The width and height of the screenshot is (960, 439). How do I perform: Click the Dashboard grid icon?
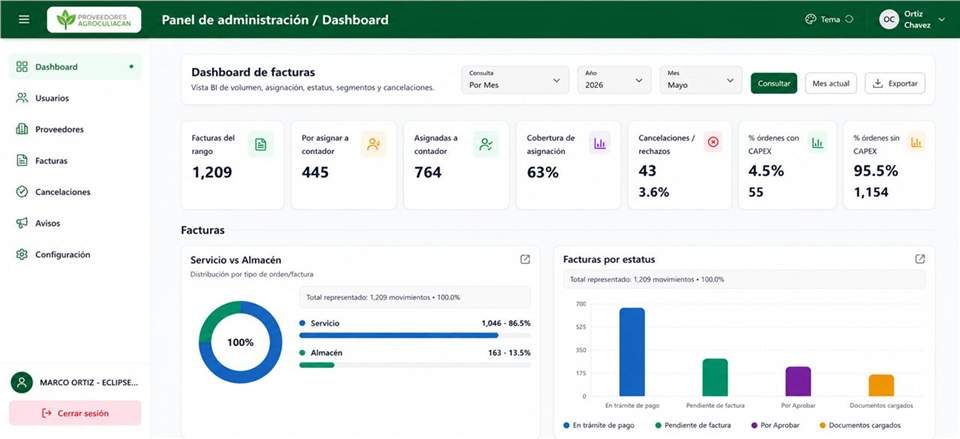point(22,67)
